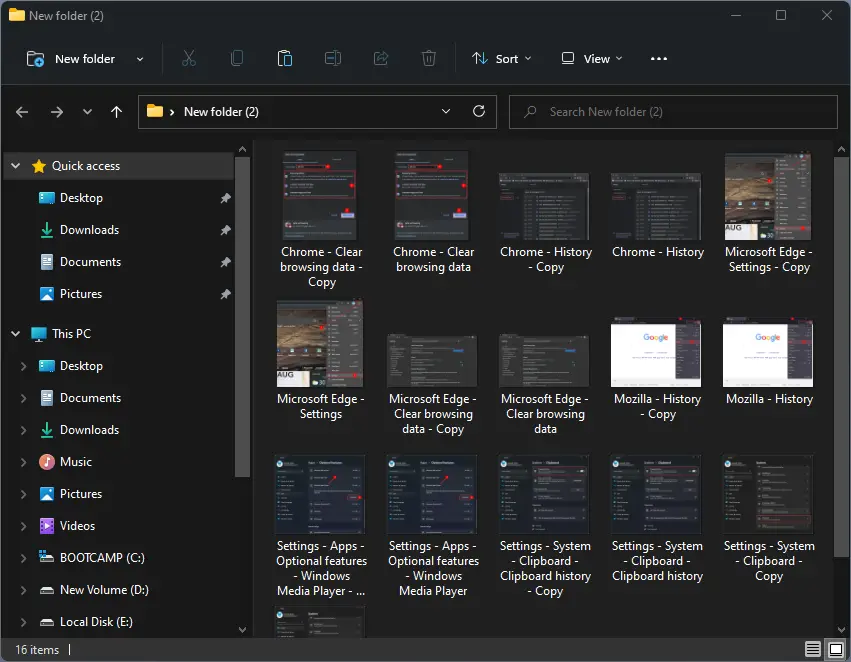Image resolution: width=851 pixels, height=662 pixels.
Task: Go up one folder level arrow
Action: point(116,112)
